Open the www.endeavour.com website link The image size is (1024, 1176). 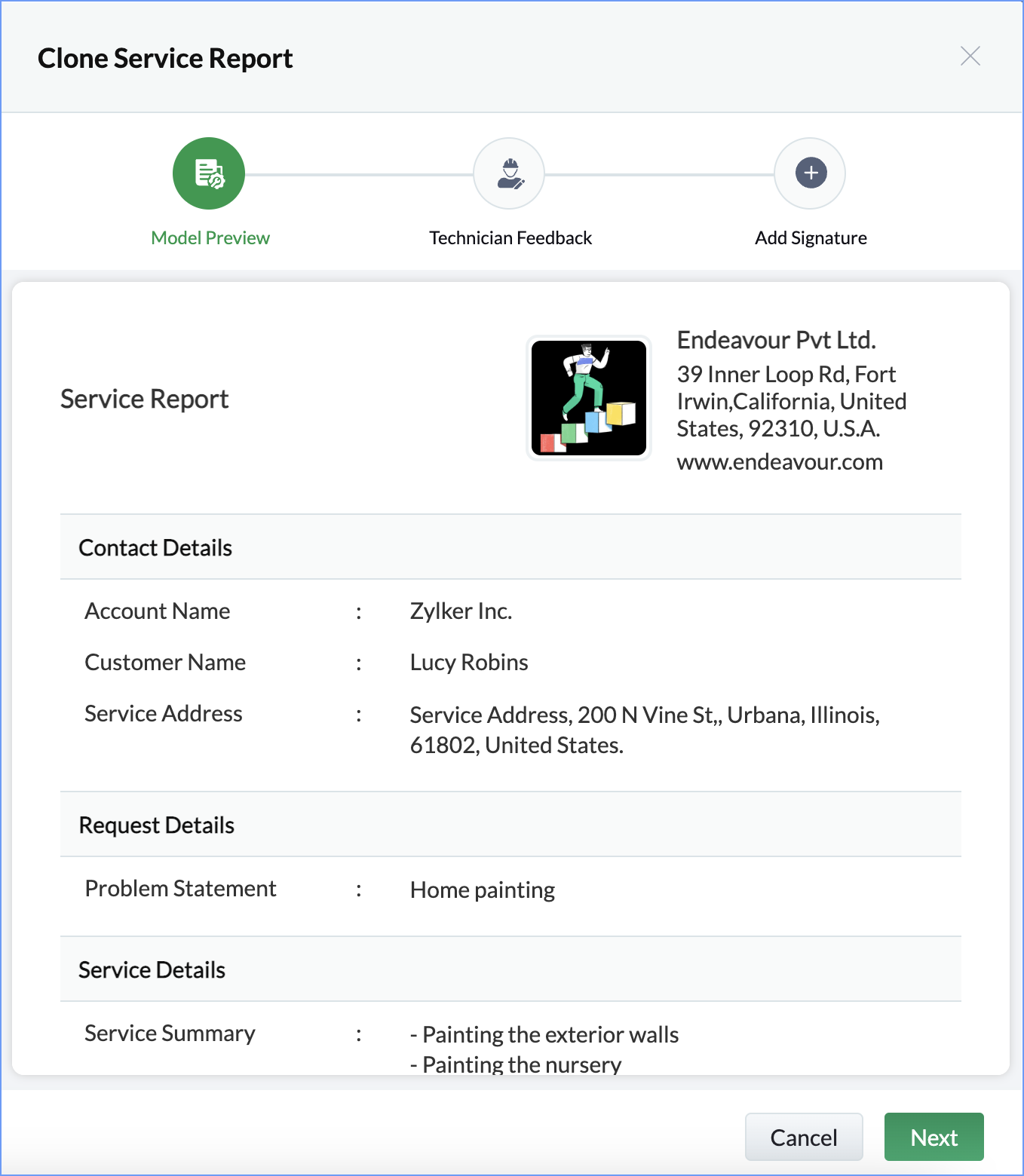[780, 462]
